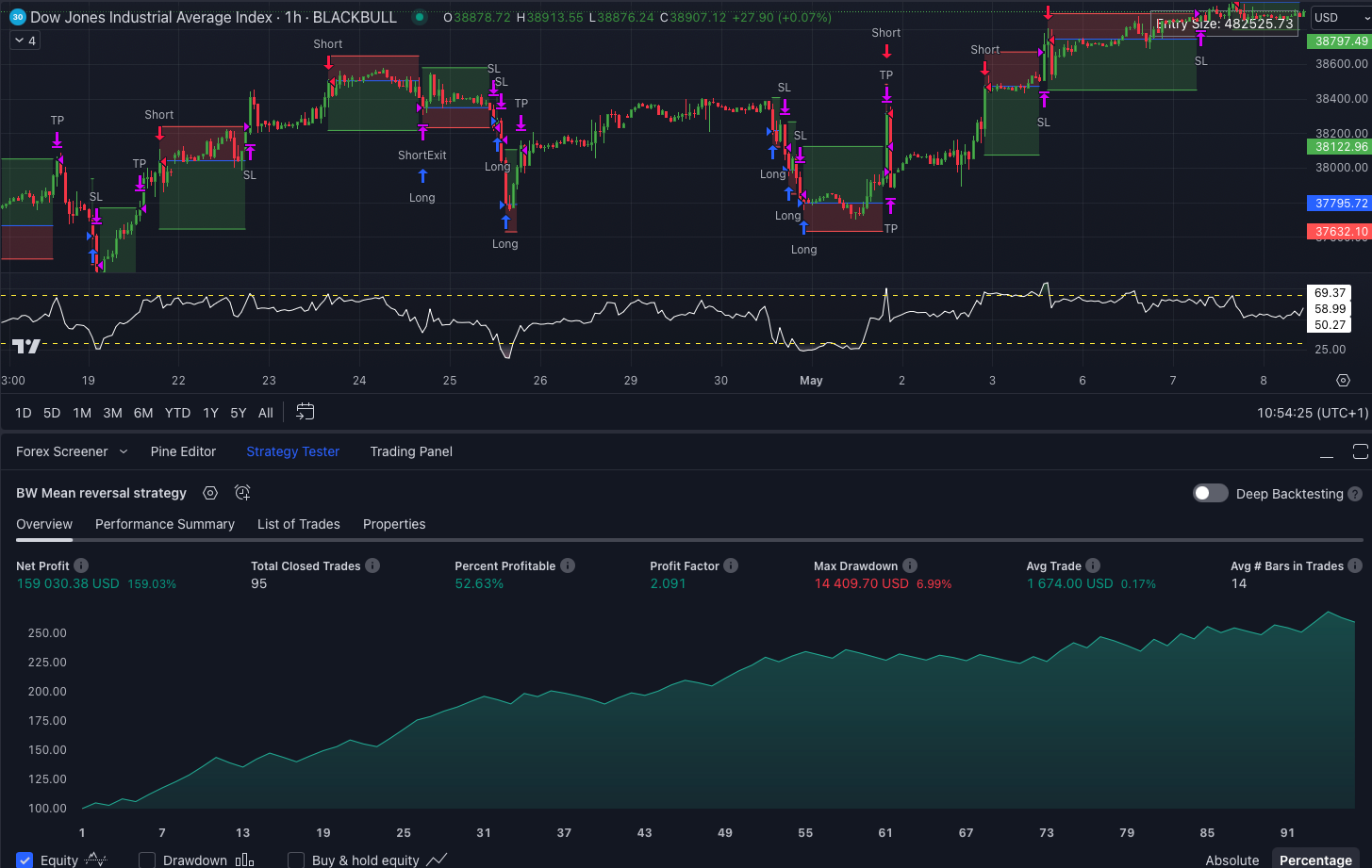Open the USD currency dropdown

(1337, 18)
